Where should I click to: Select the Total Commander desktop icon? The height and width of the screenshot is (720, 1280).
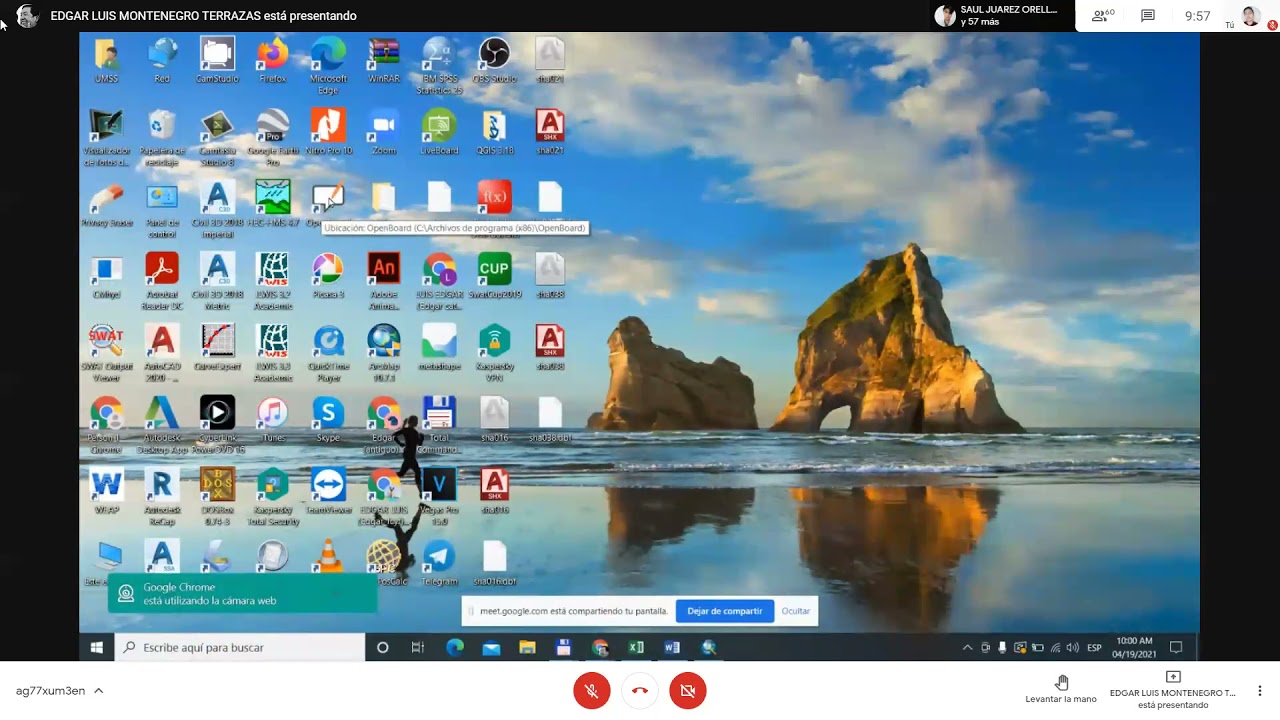[439, 425]
